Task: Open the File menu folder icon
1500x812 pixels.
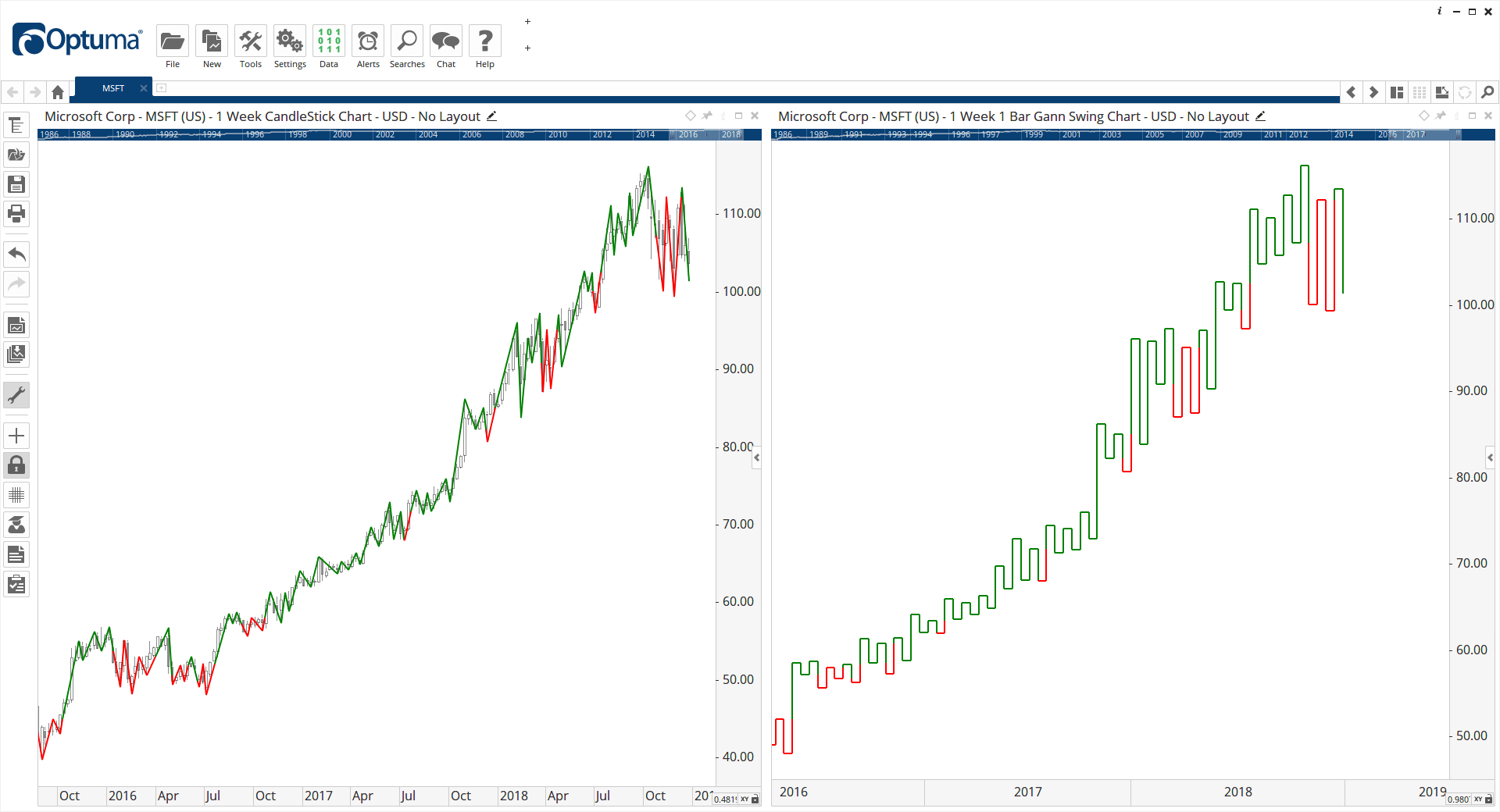Action: (173, 41)
